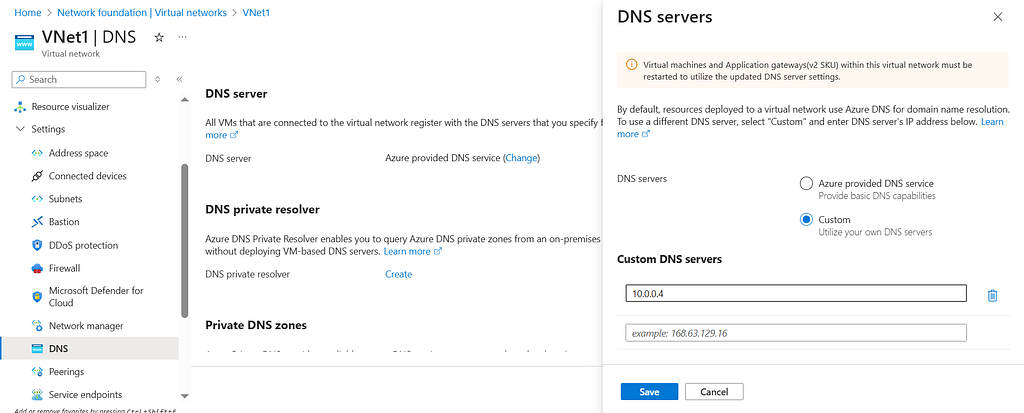Viewport: 1024px width, 413px height.
Task: Go to Service endpoints page
Action: [85, 395]
